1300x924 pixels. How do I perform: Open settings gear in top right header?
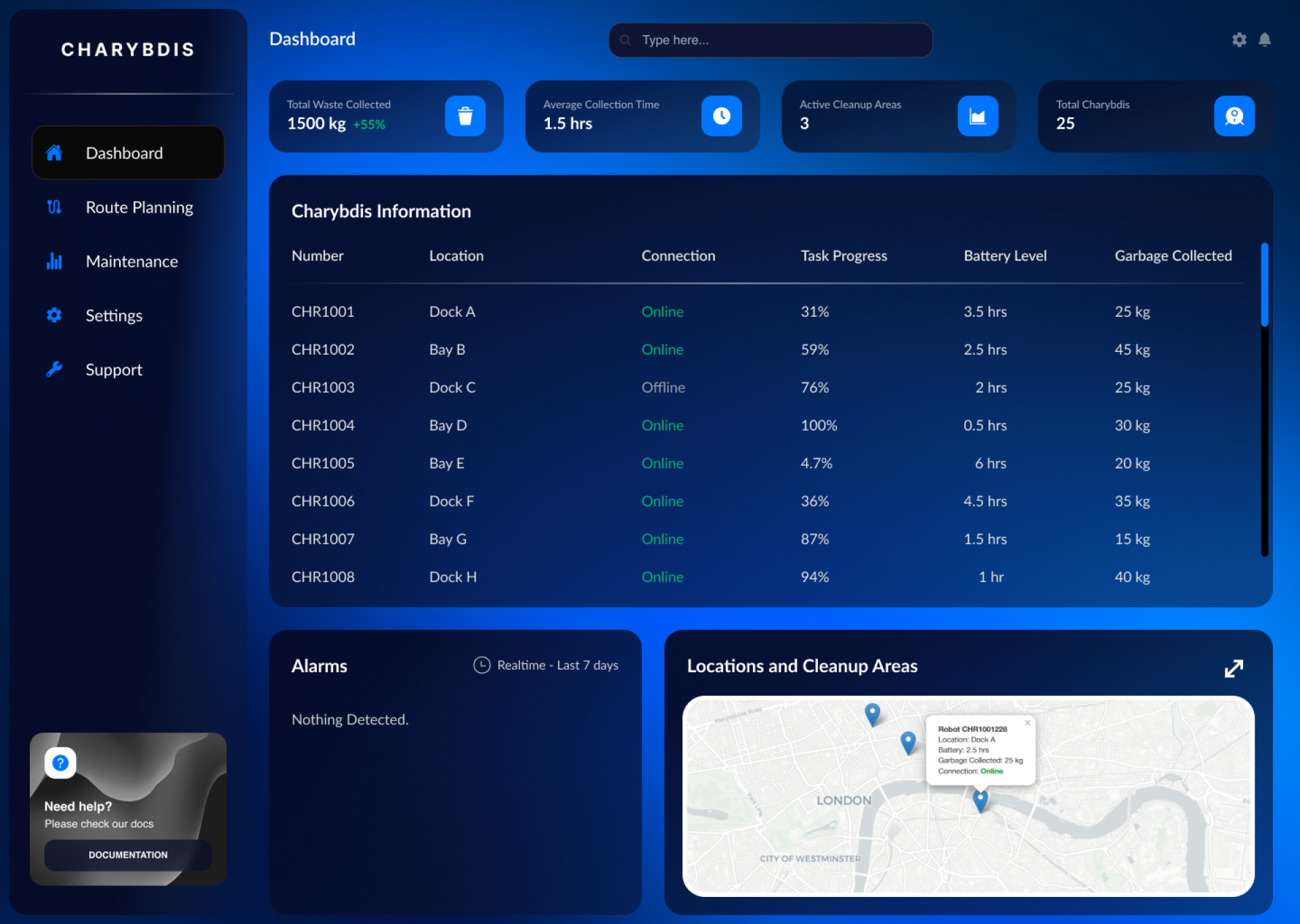pos(1239,40)
